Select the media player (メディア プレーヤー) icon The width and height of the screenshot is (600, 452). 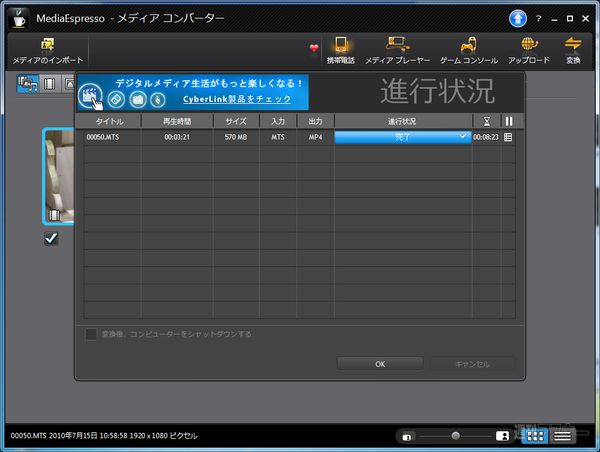coord(393,45)
